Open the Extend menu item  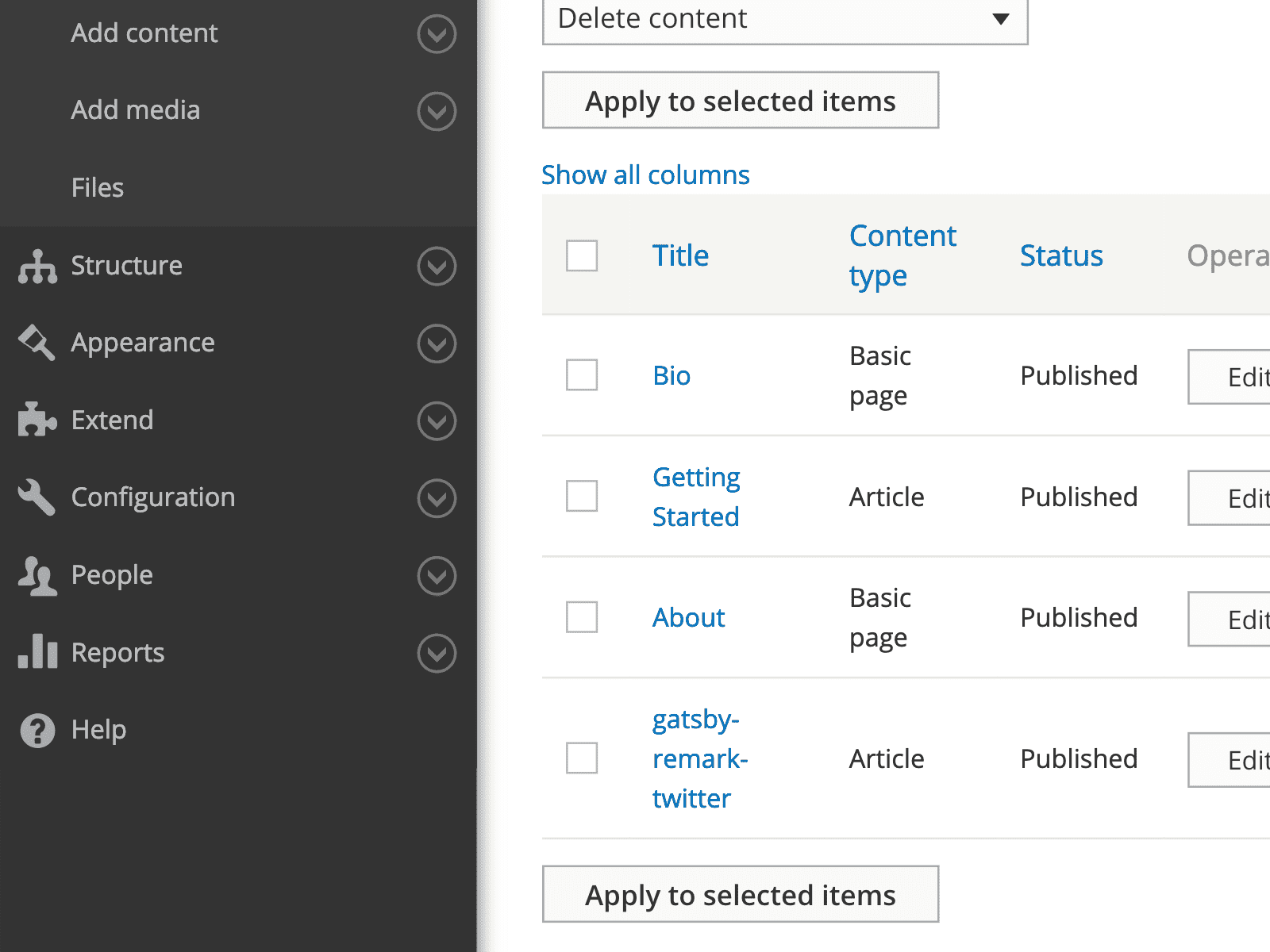coord(112,420)
